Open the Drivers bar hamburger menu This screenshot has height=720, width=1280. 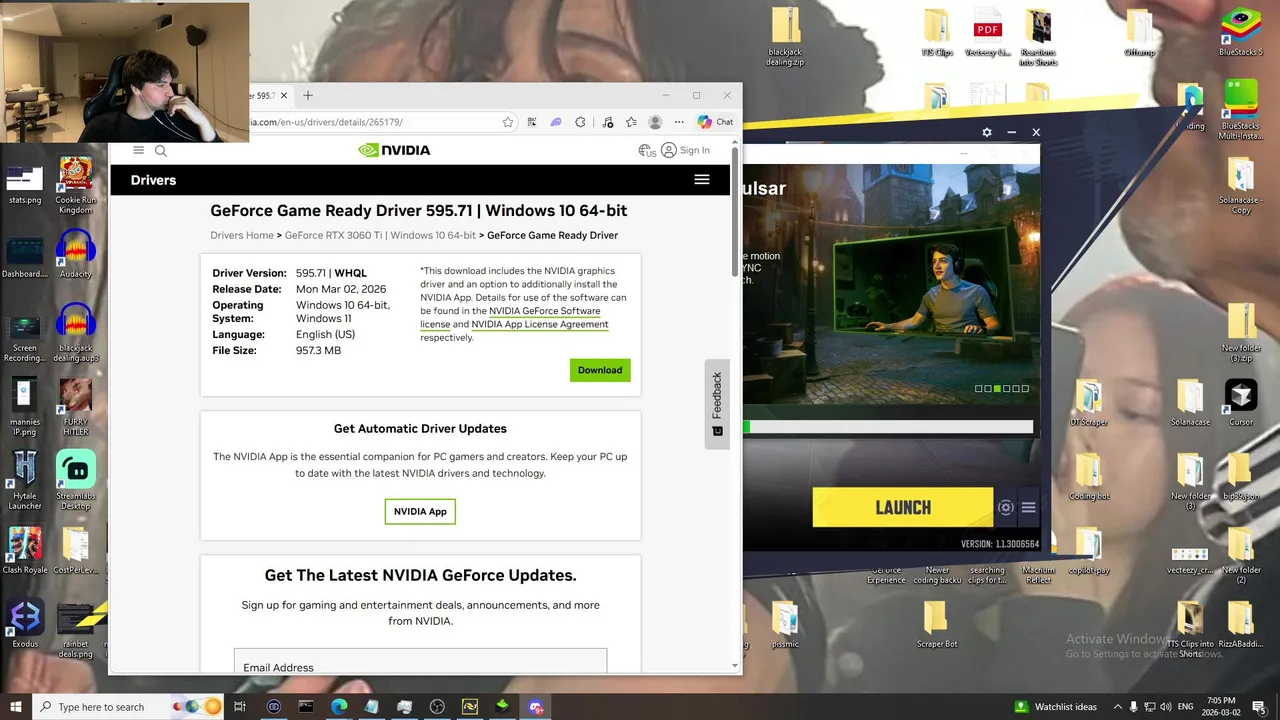point(702,180)
